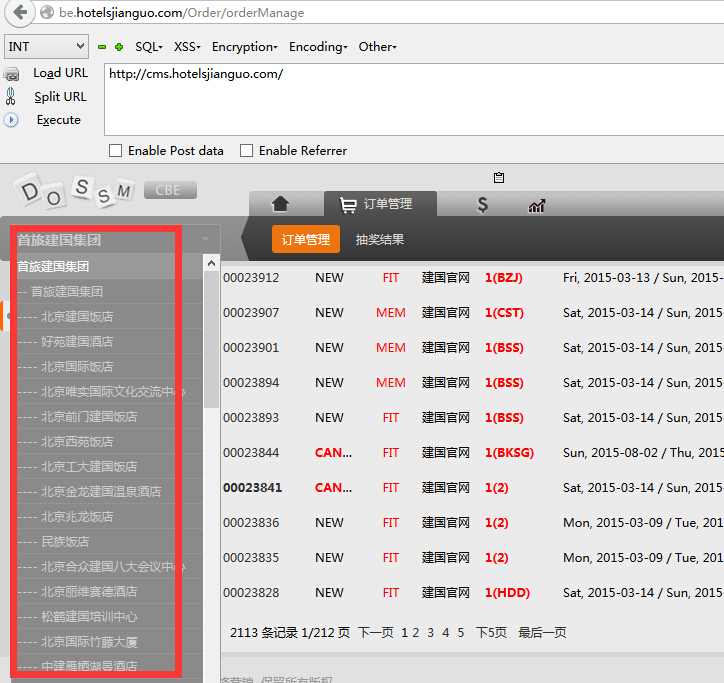Select 民族饭店 in hotel list
The image size is (724, 683).
coord(65,541)
